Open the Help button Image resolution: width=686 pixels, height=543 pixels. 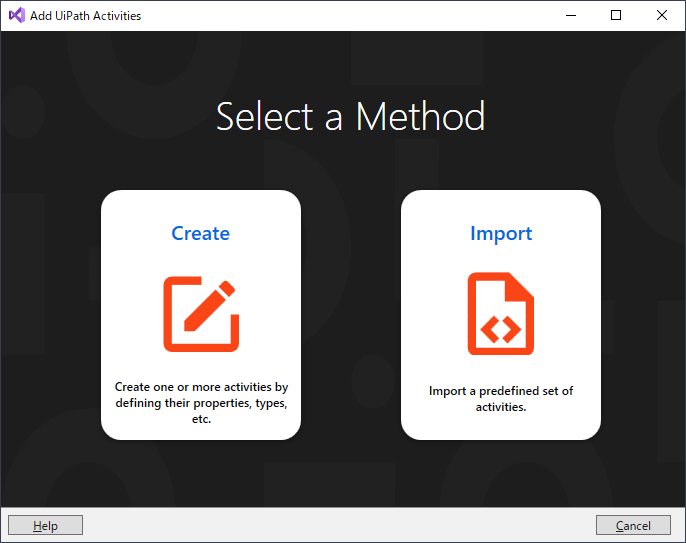[x=46, y=525]
